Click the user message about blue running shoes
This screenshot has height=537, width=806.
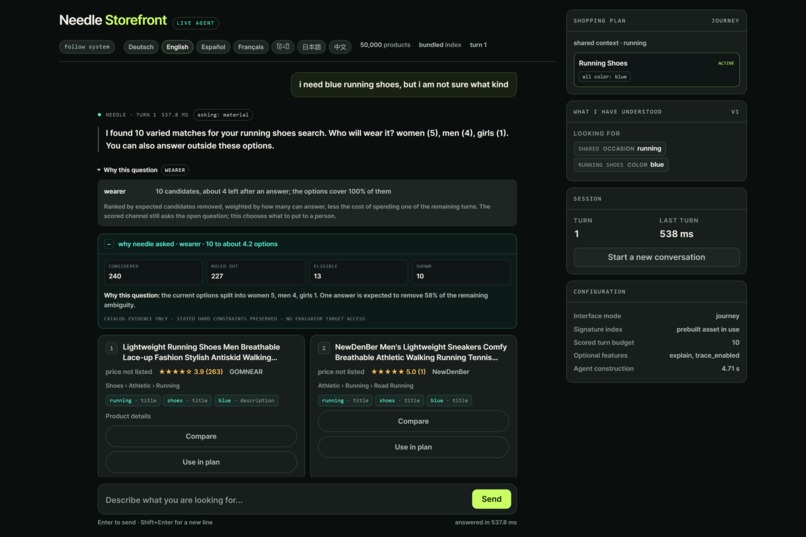click(x=404, y=85)
